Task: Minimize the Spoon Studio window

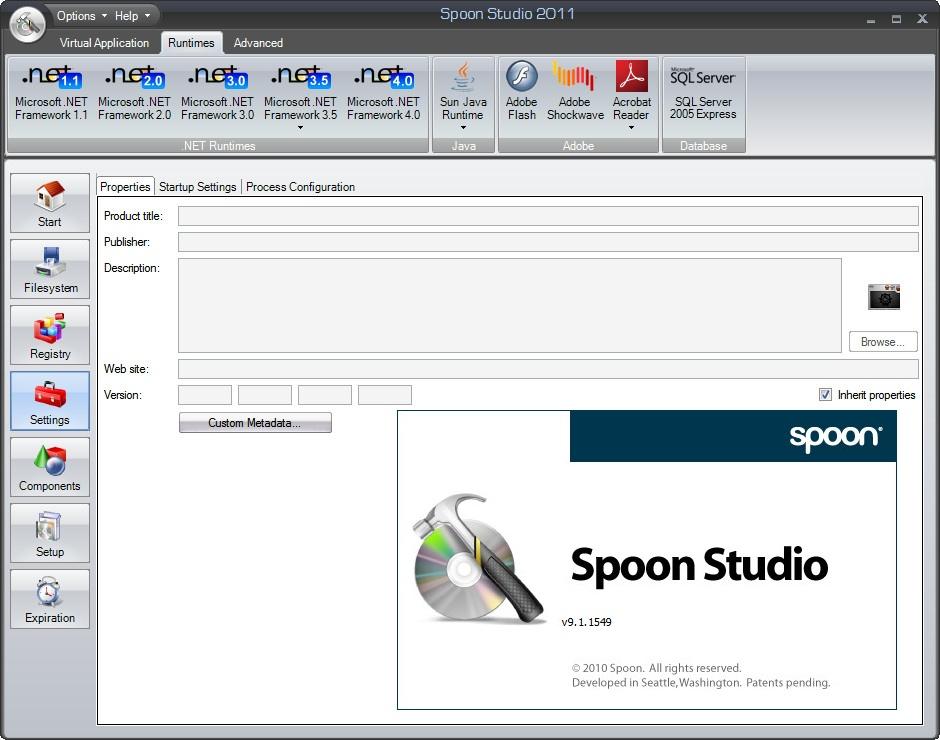Action: (871, 20)
